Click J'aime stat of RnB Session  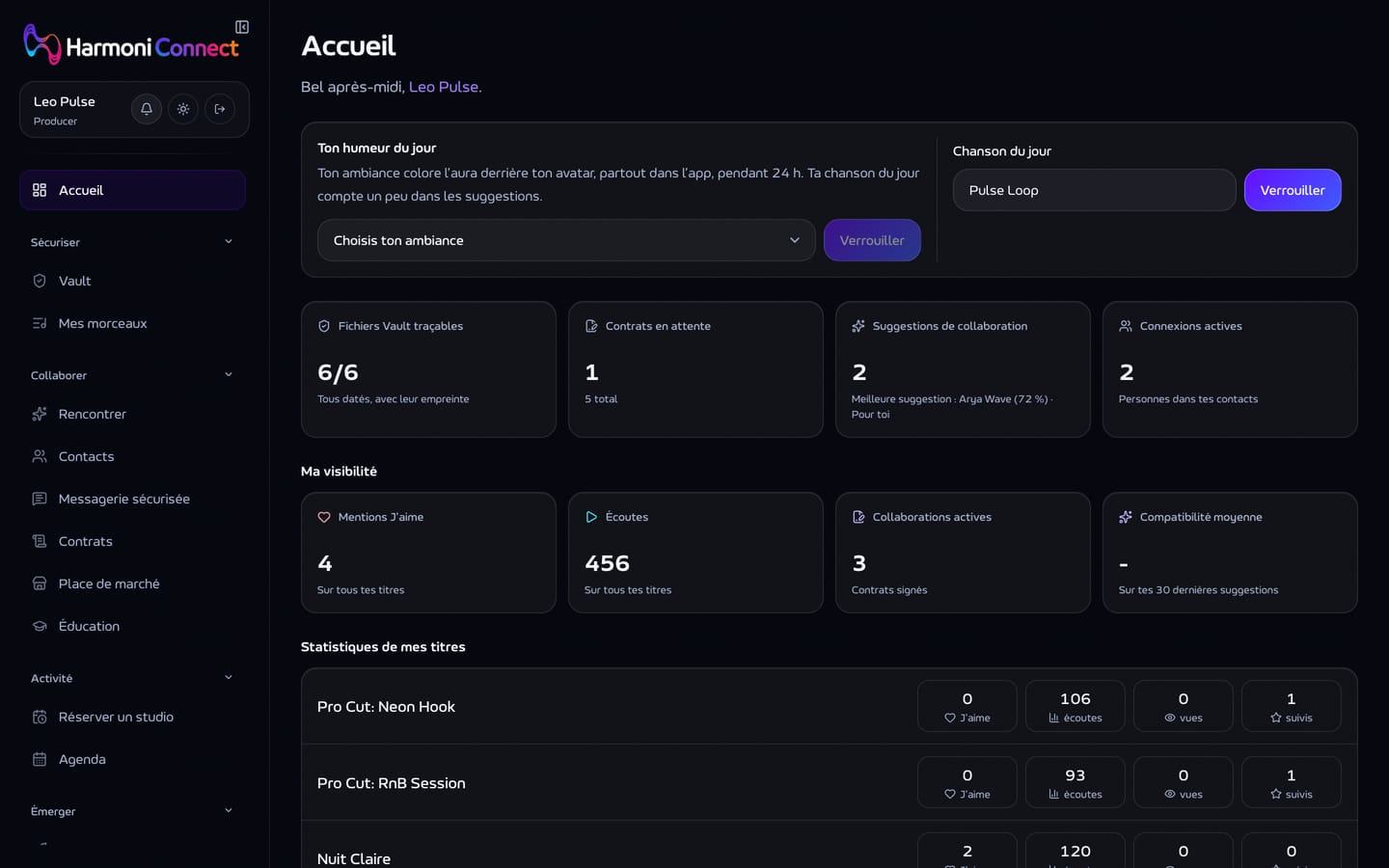pyautogui.click(x=967, y=782)
